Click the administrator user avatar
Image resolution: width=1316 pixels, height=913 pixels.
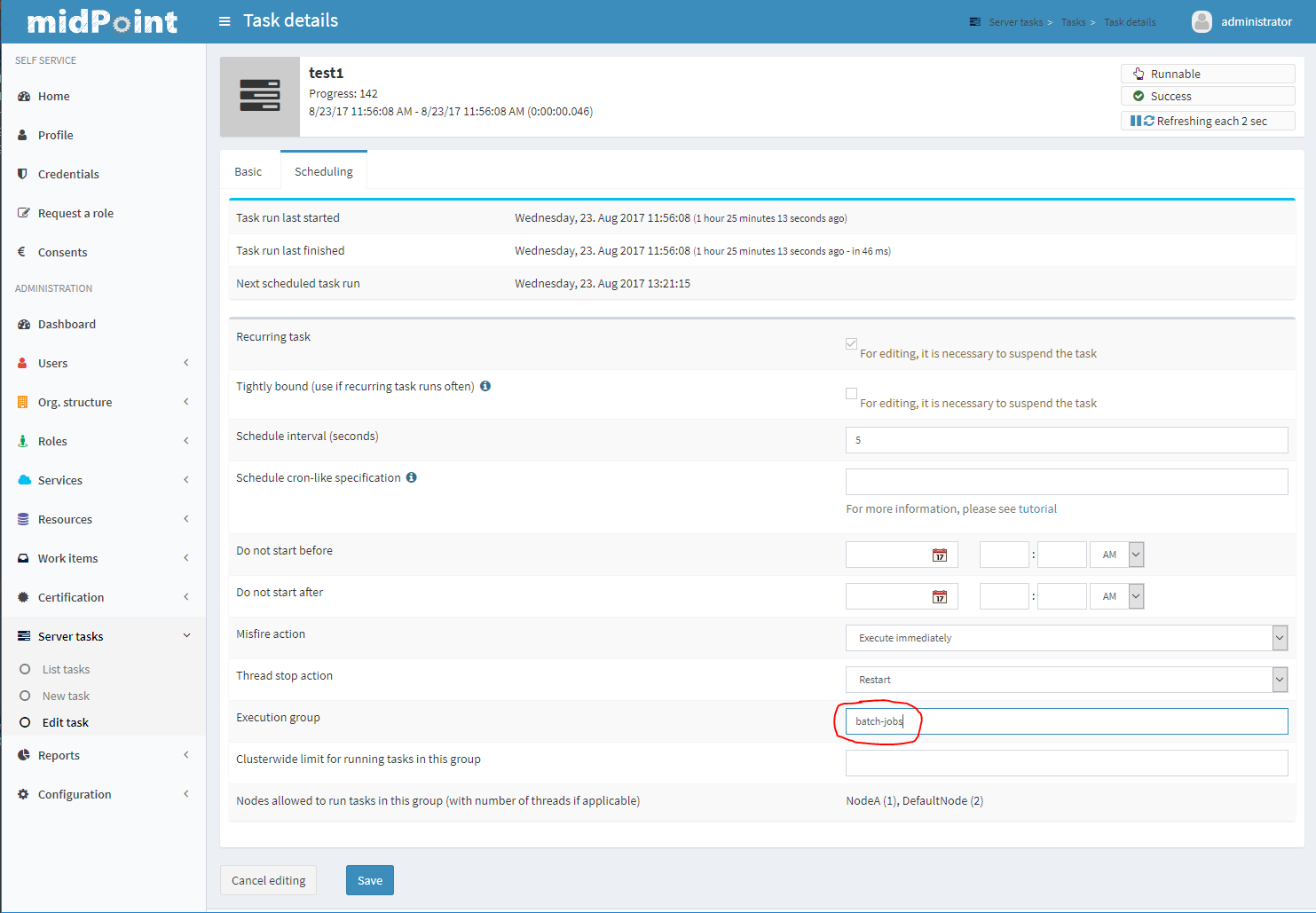pos(1202,21)
